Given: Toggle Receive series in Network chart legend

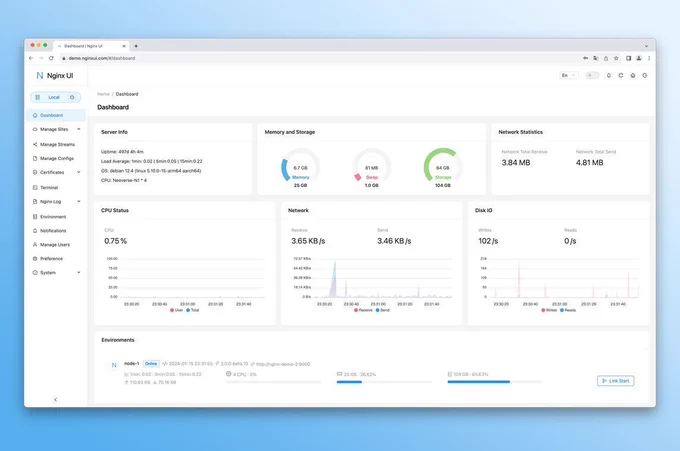Looking at the screenshot, I should pyautogui.click(x=363, y=310).
